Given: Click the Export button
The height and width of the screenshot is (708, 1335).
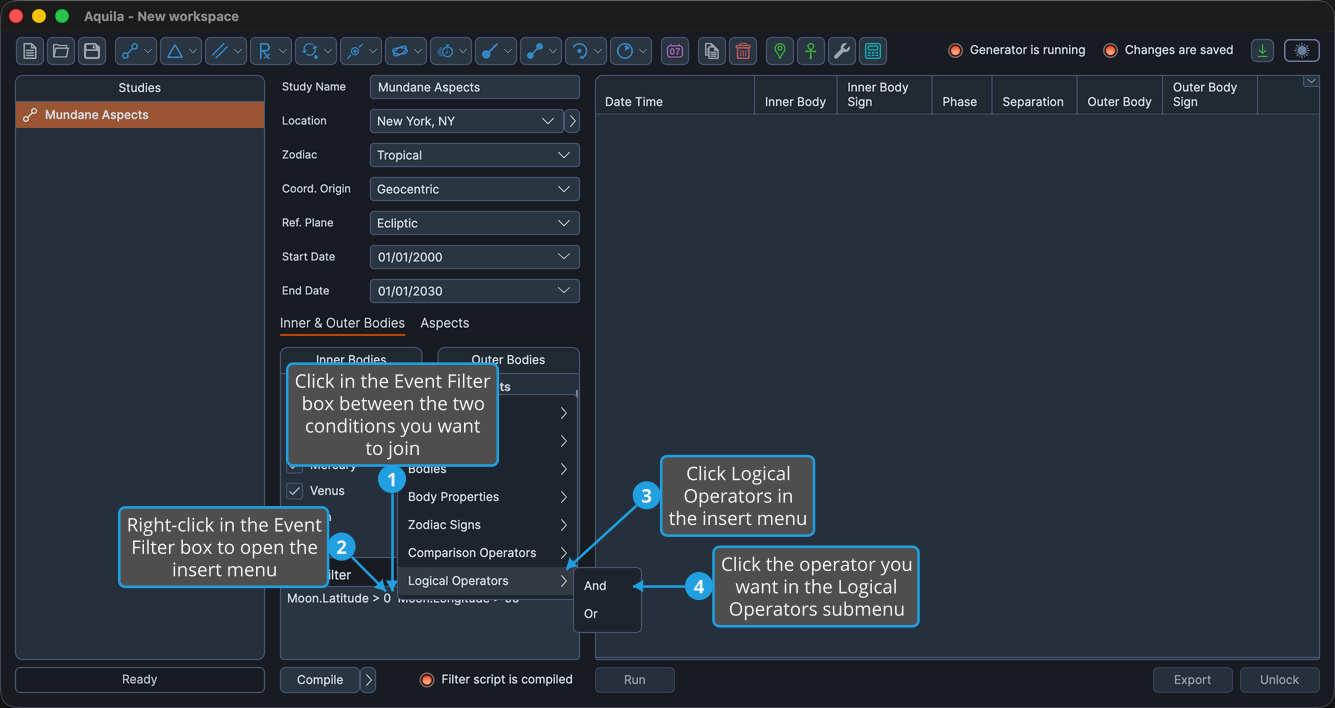Looking at the screenshot, I should (x=1192, y=680).
